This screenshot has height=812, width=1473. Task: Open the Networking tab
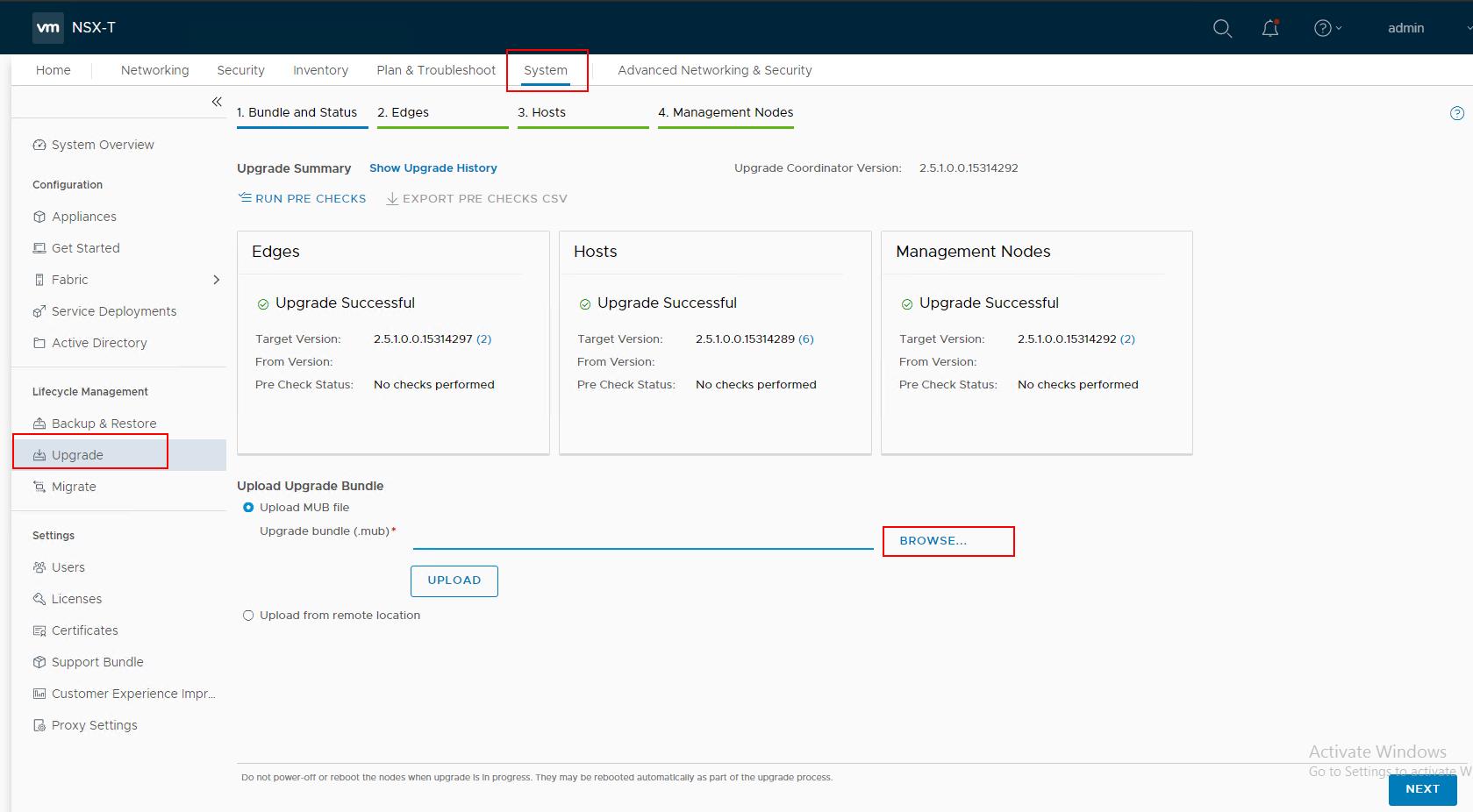click(154, 70)
